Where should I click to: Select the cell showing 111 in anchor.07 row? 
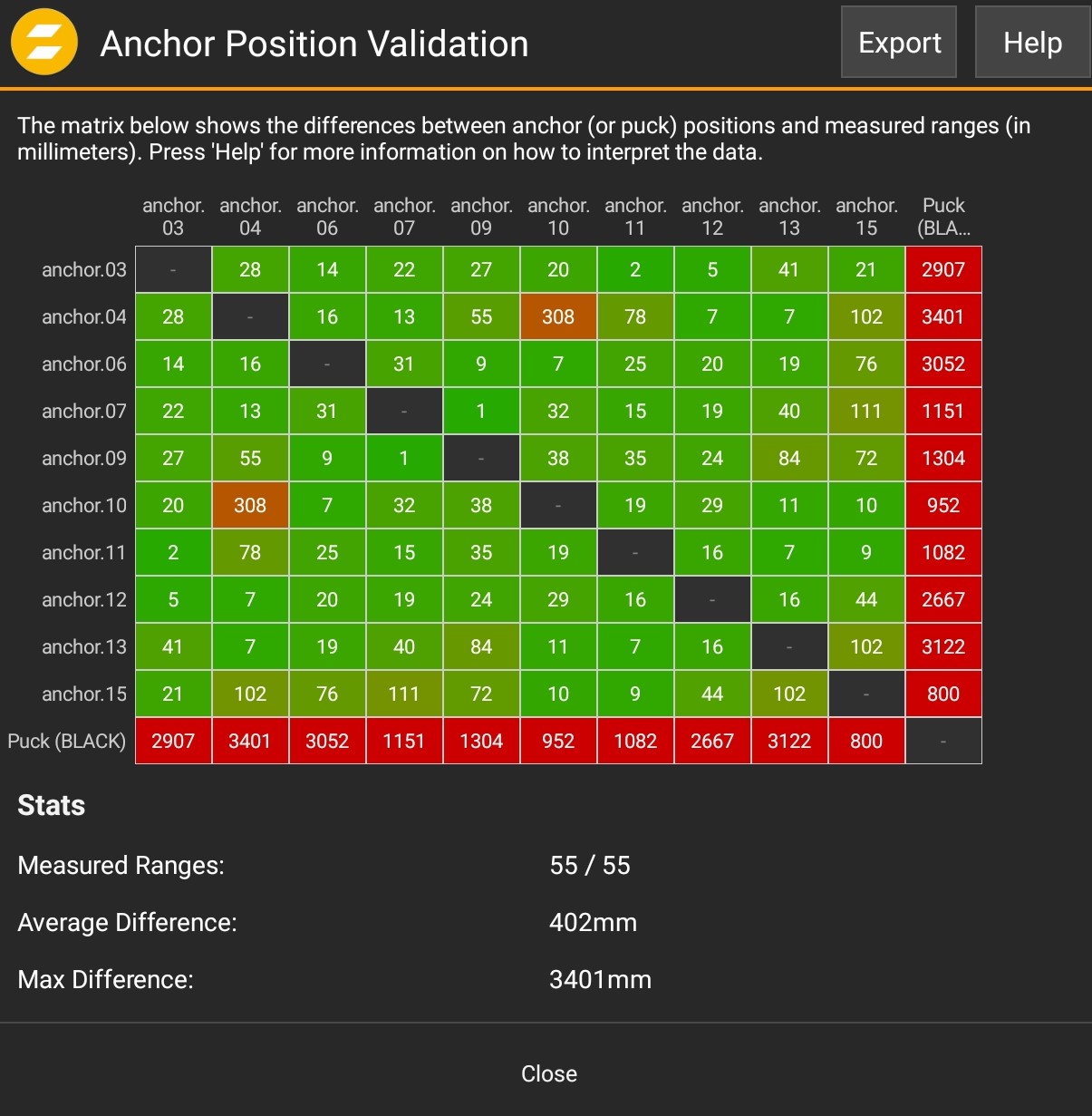[866, 411]
